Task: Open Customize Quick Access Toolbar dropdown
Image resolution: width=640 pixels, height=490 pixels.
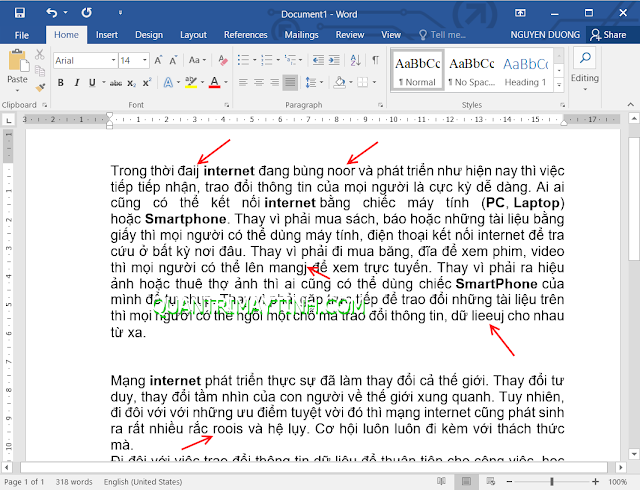Action: click(x=120, y=13)
